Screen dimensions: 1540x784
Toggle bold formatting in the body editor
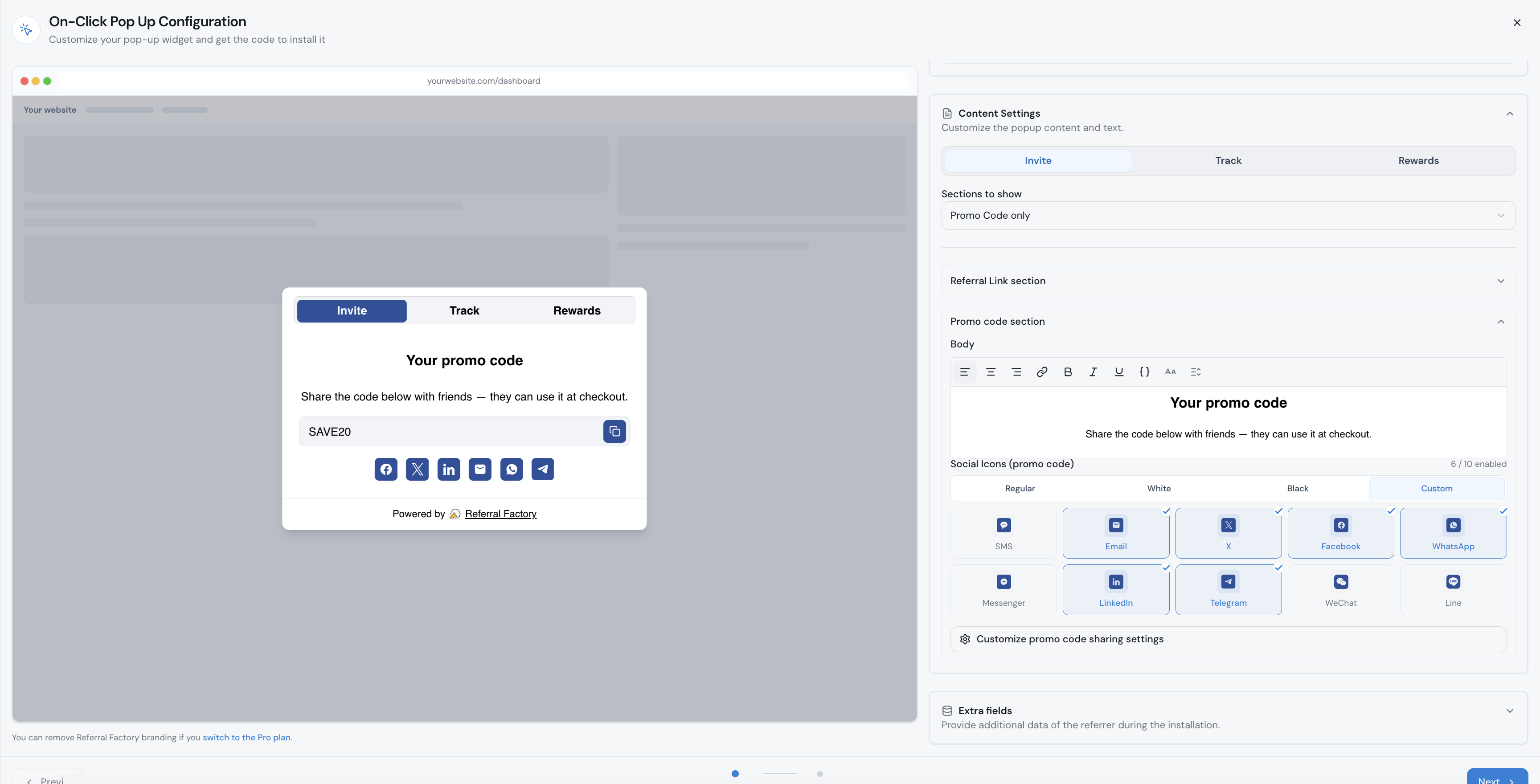pos(1068,372)
